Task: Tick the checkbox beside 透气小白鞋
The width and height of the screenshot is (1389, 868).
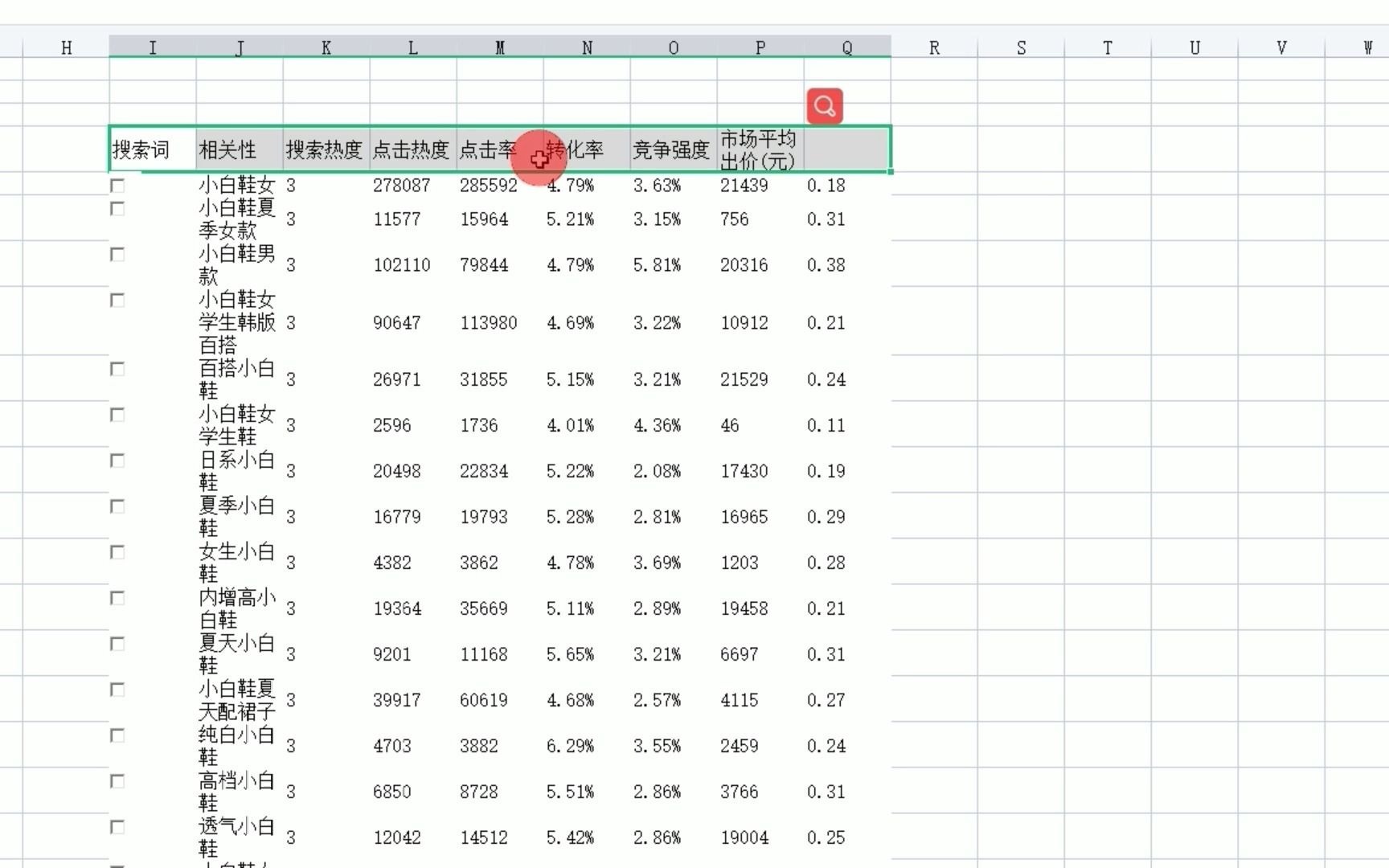Action: 117,826
